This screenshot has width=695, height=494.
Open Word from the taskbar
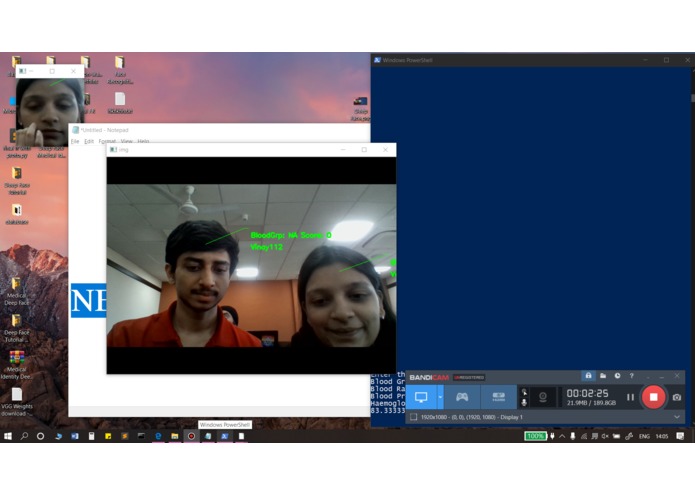point(75,436)
